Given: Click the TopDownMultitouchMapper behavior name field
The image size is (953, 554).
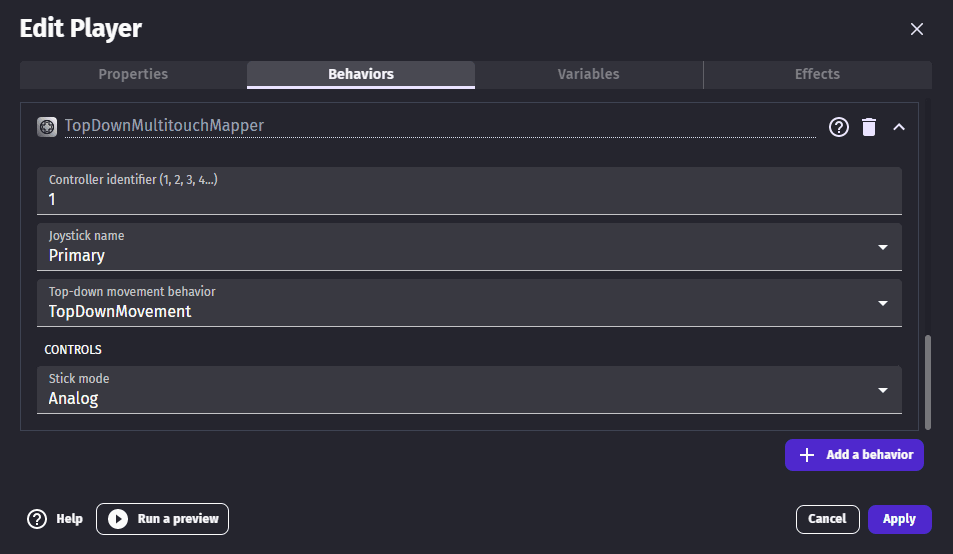Looking at the screenshot, I should [x=440, y=126].
